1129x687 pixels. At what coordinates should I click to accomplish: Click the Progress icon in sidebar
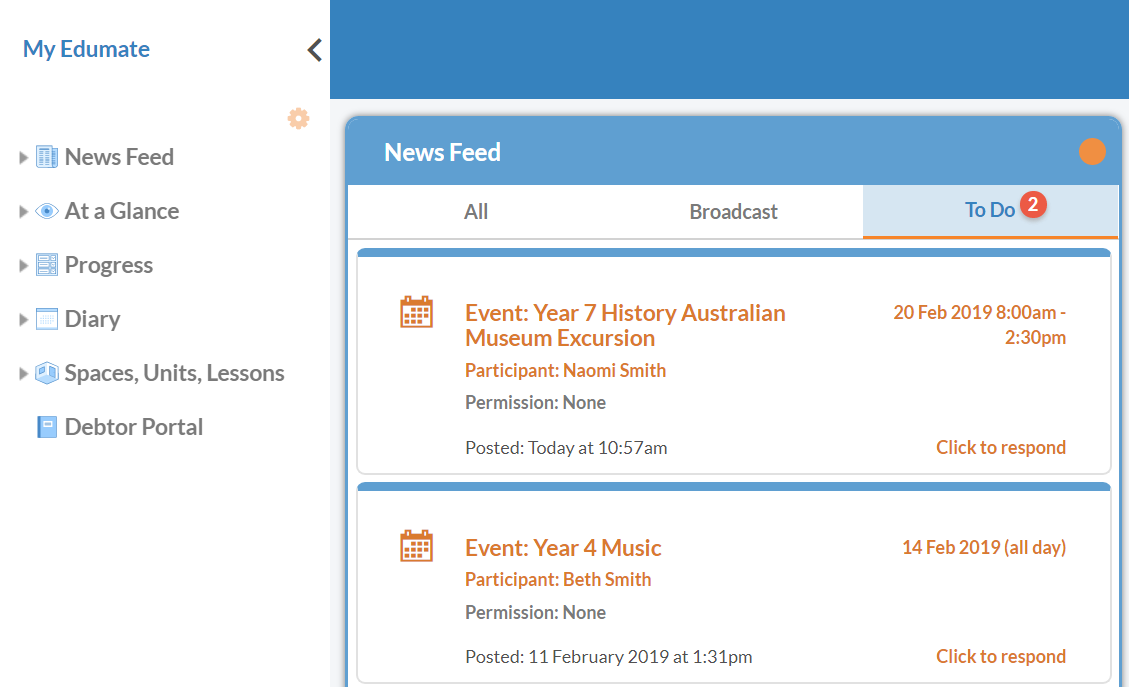[x=46, y=265]
